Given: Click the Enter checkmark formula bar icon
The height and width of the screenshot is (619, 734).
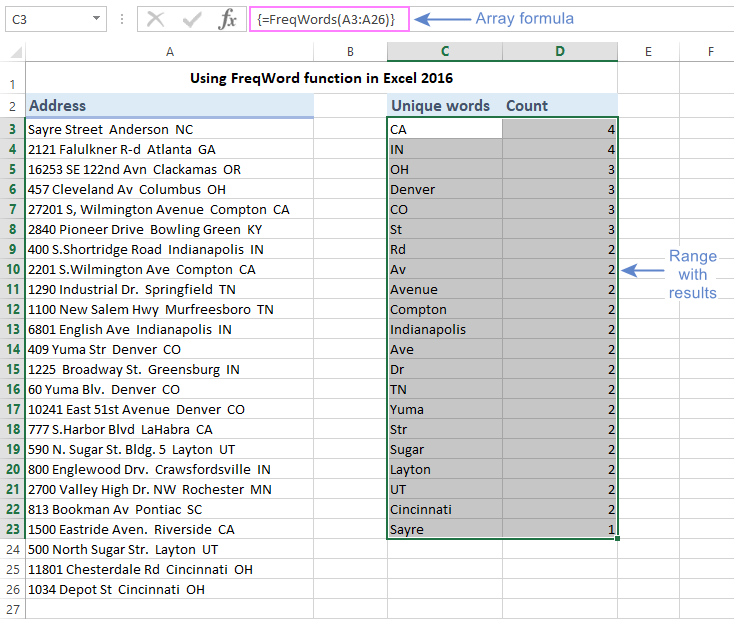Looking at the screenshot, I should pos(191,19).
